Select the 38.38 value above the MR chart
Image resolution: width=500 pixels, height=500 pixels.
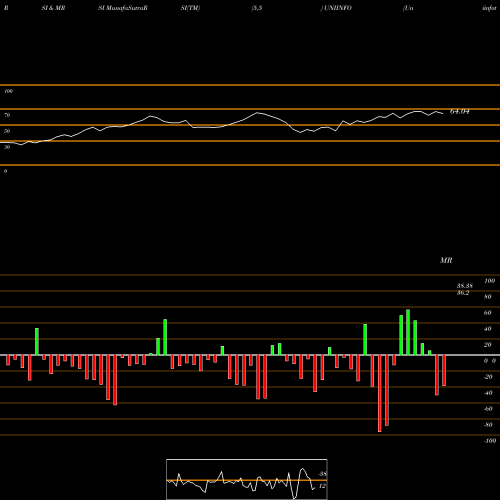tap(465, 286)
